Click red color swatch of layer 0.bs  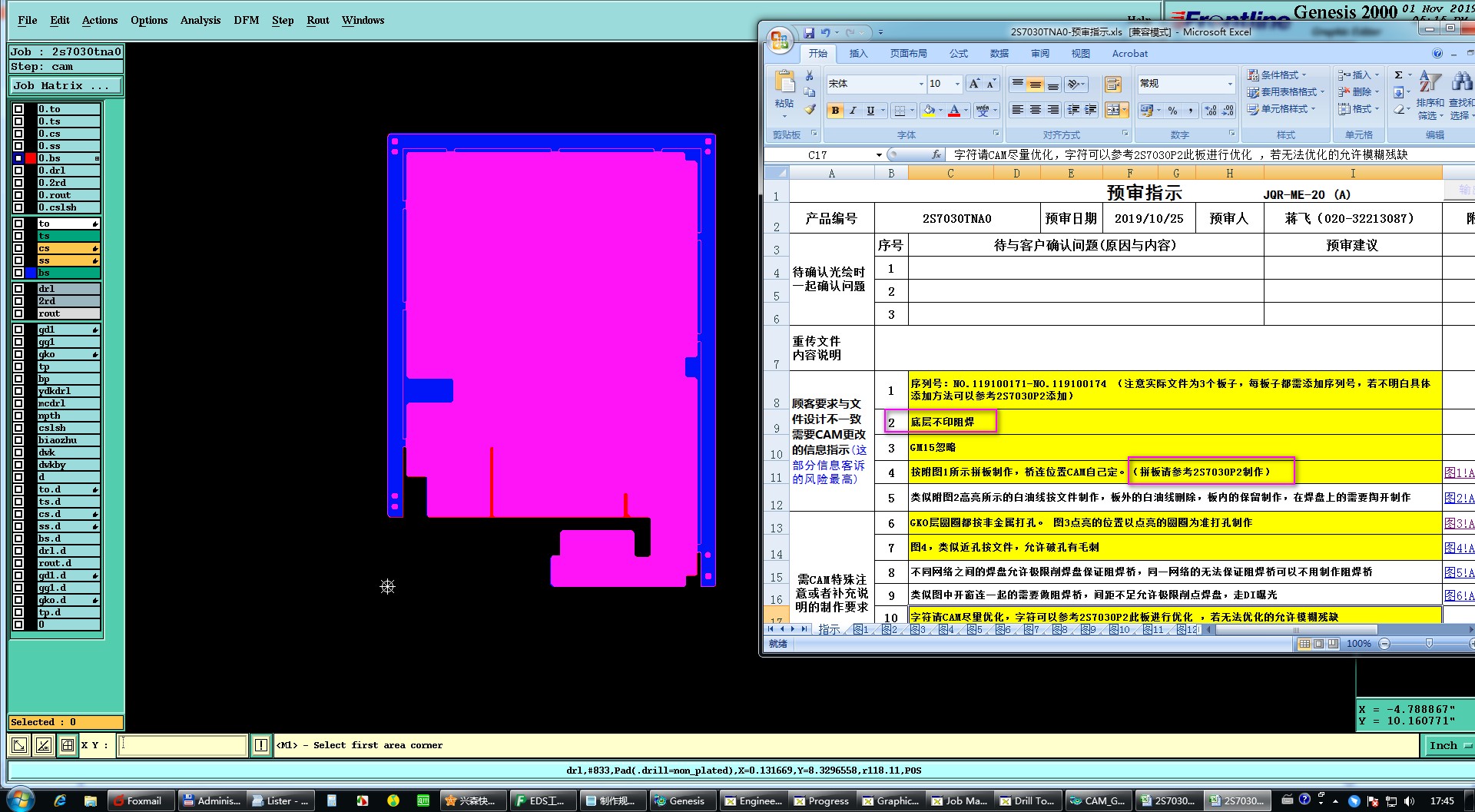click(x=31, y=158)
